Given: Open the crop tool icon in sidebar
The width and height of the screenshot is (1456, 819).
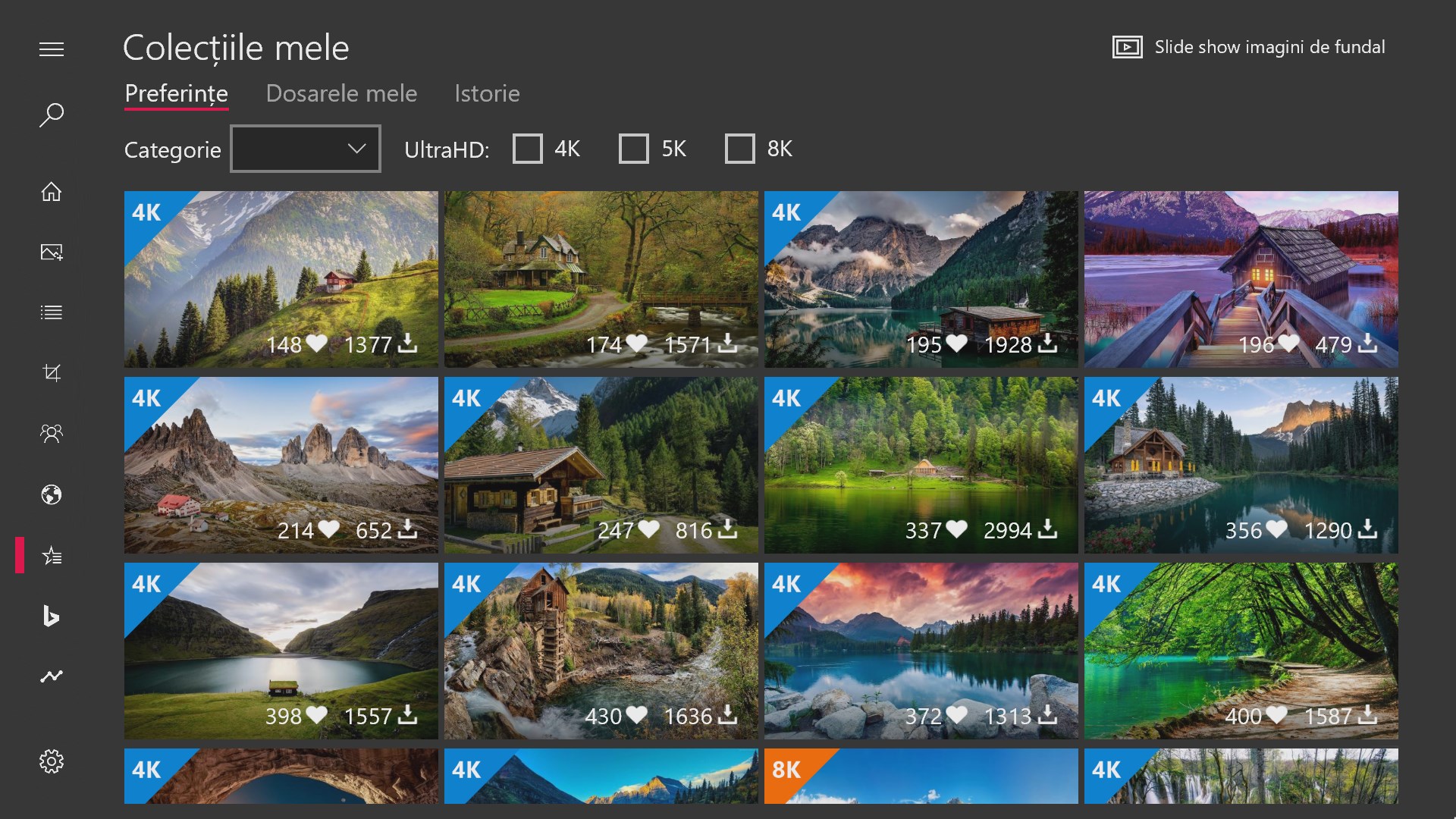Looking at the screenshot, I should [x=52, y=373].
